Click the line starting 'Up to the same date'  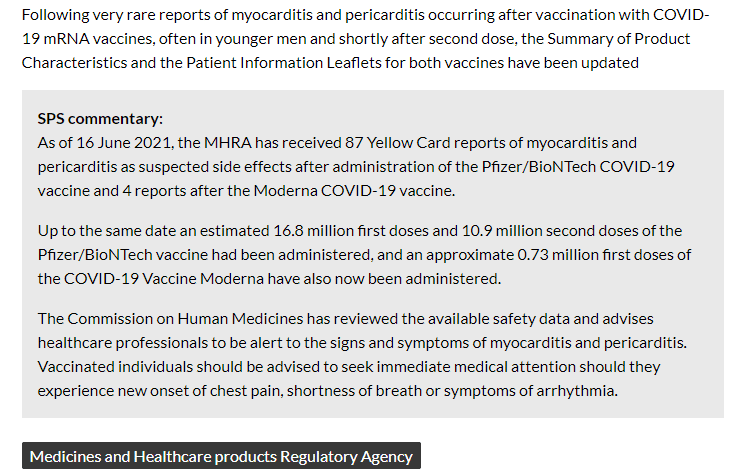tap(360, 231)
